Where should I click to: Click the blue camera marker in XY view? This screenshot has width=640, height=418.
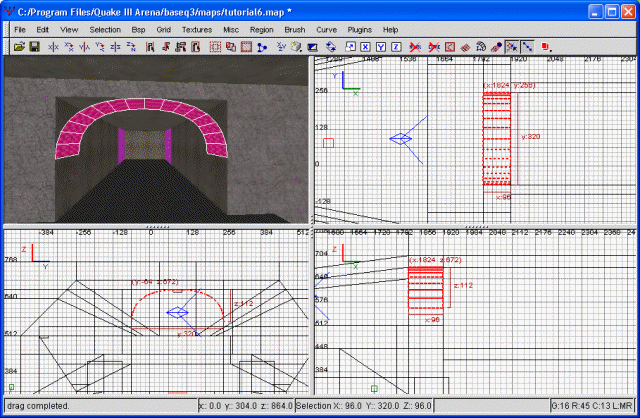pos(401,139)
